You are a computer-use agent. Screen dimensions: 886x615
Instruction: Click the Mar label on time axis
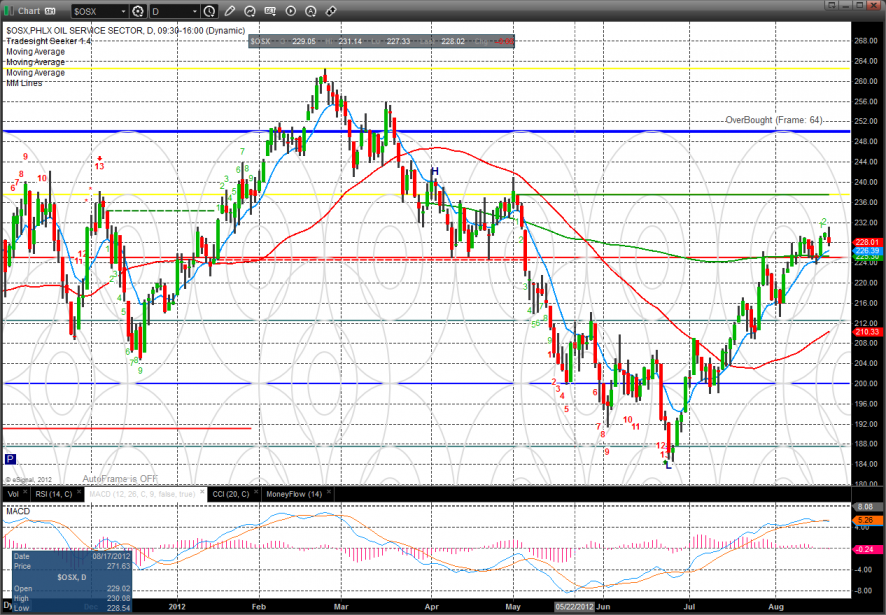click(x=341, y=607)
